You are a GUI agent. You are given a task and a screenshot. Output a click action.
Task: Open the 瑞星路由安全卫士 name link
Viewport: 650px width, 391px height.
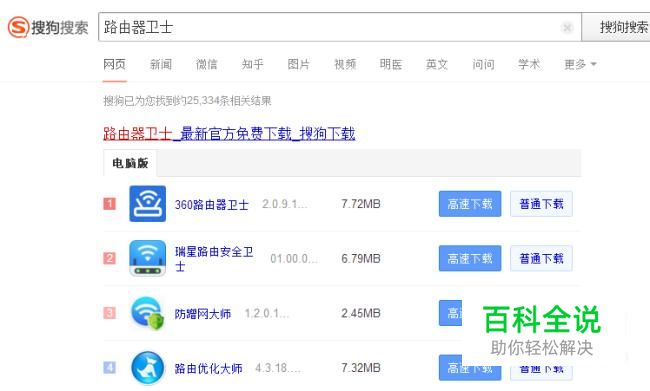(x=214, y=259)
